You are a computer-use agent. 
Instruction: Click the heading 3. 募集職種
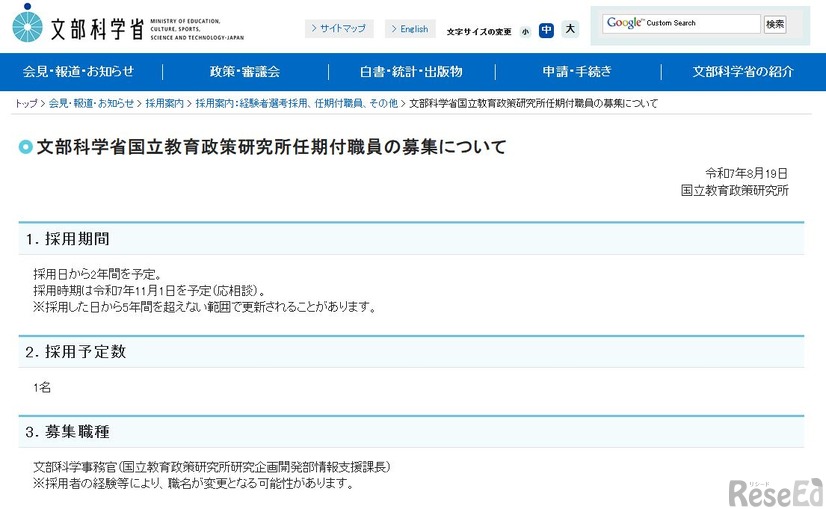(x=67, y=432)
